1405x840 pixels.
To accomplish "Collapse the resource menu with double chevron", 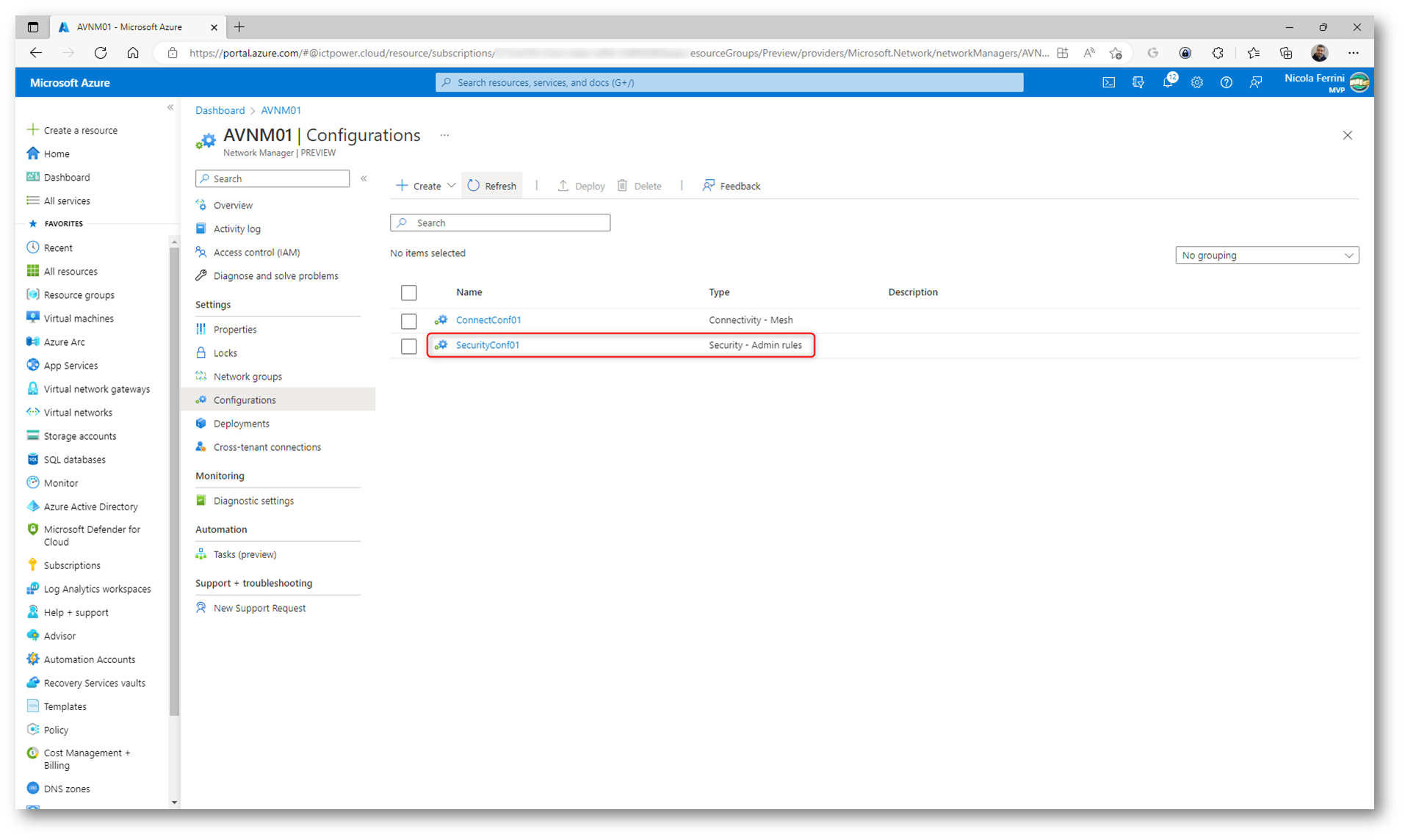I will tap(364, 179).
